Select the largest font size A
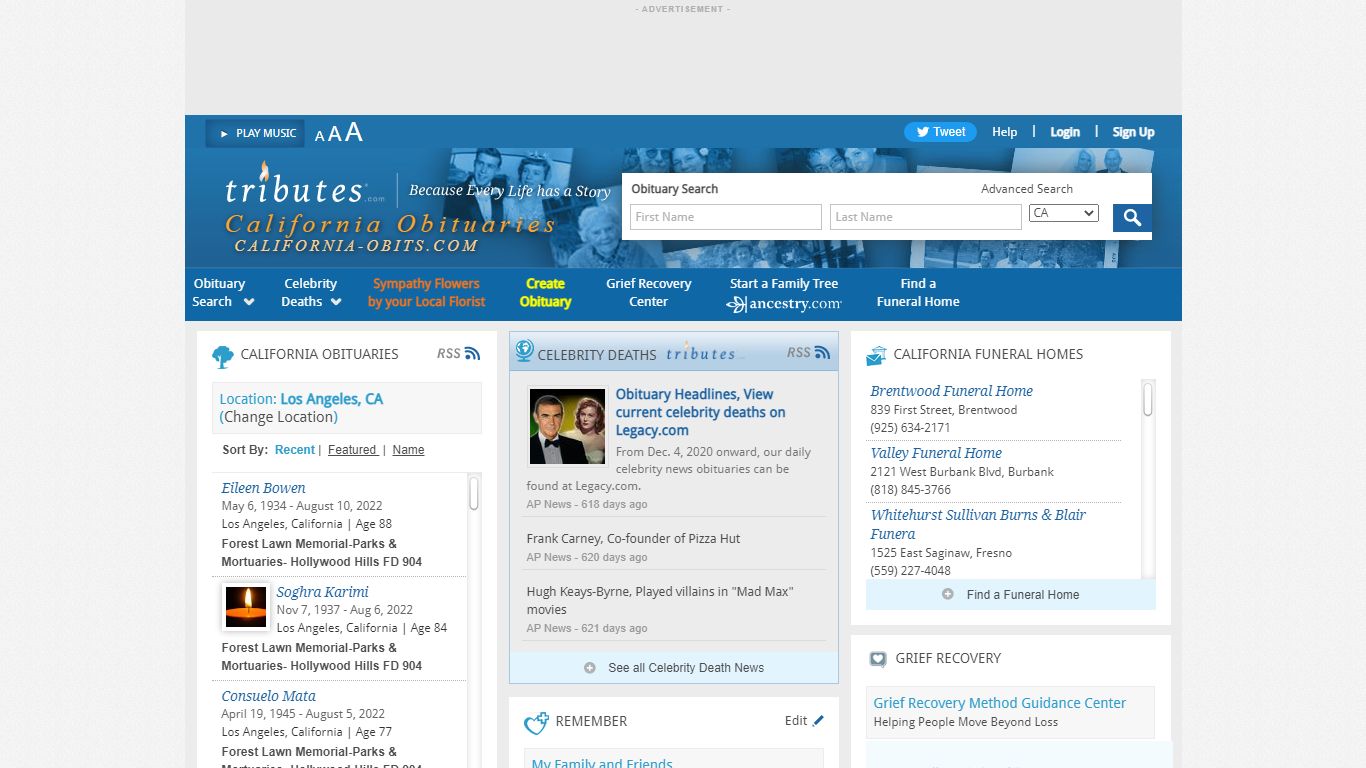 coord(353,132)
